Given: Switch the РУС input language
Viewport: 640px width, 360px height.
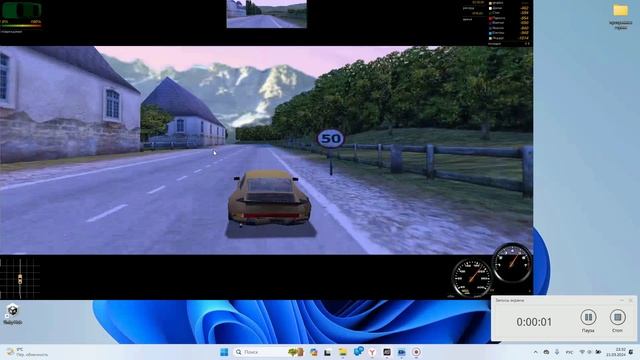Looking at the screenshot, I should click(569, 352).
